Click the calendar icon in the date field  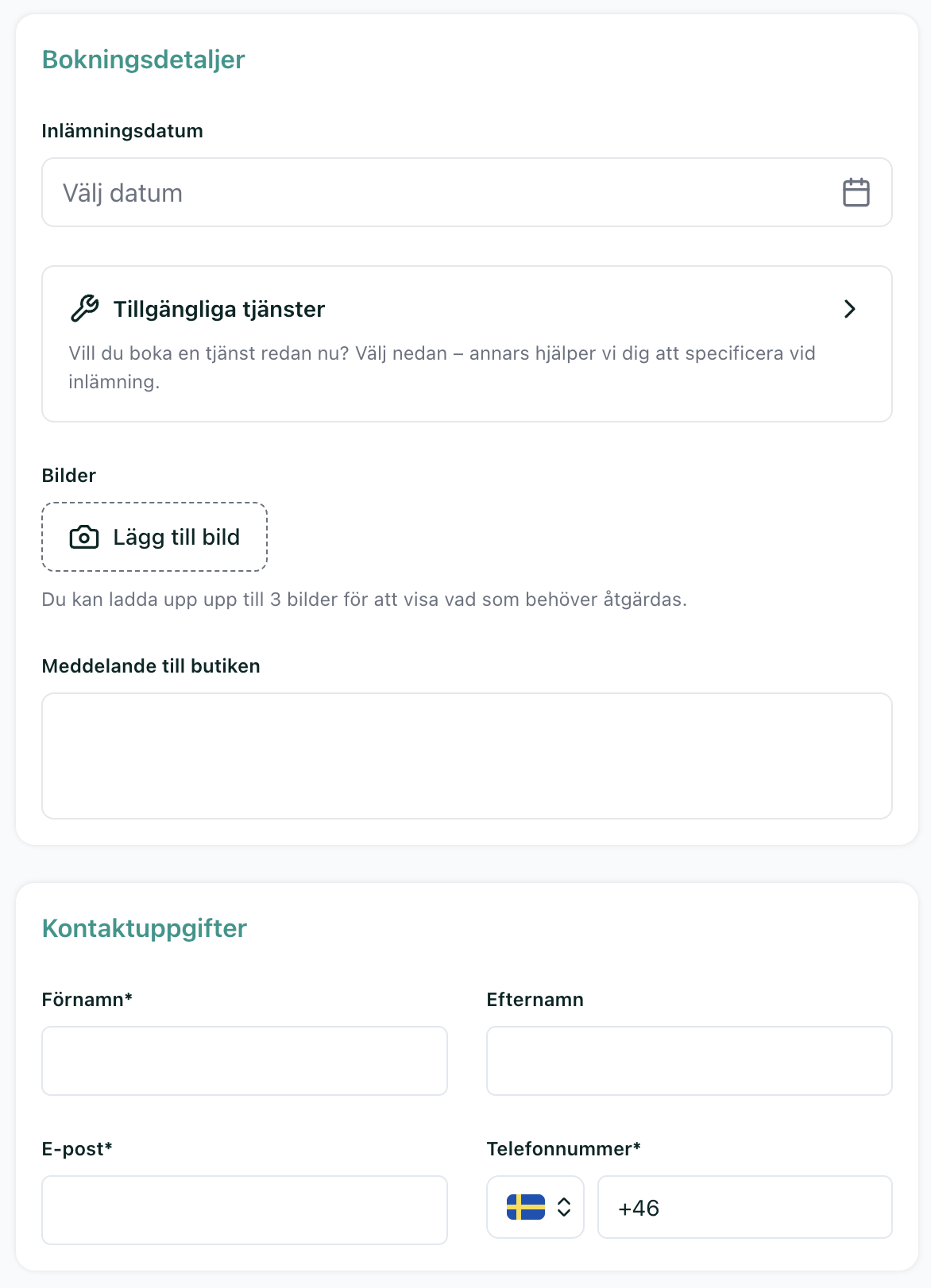click(856, 193)
